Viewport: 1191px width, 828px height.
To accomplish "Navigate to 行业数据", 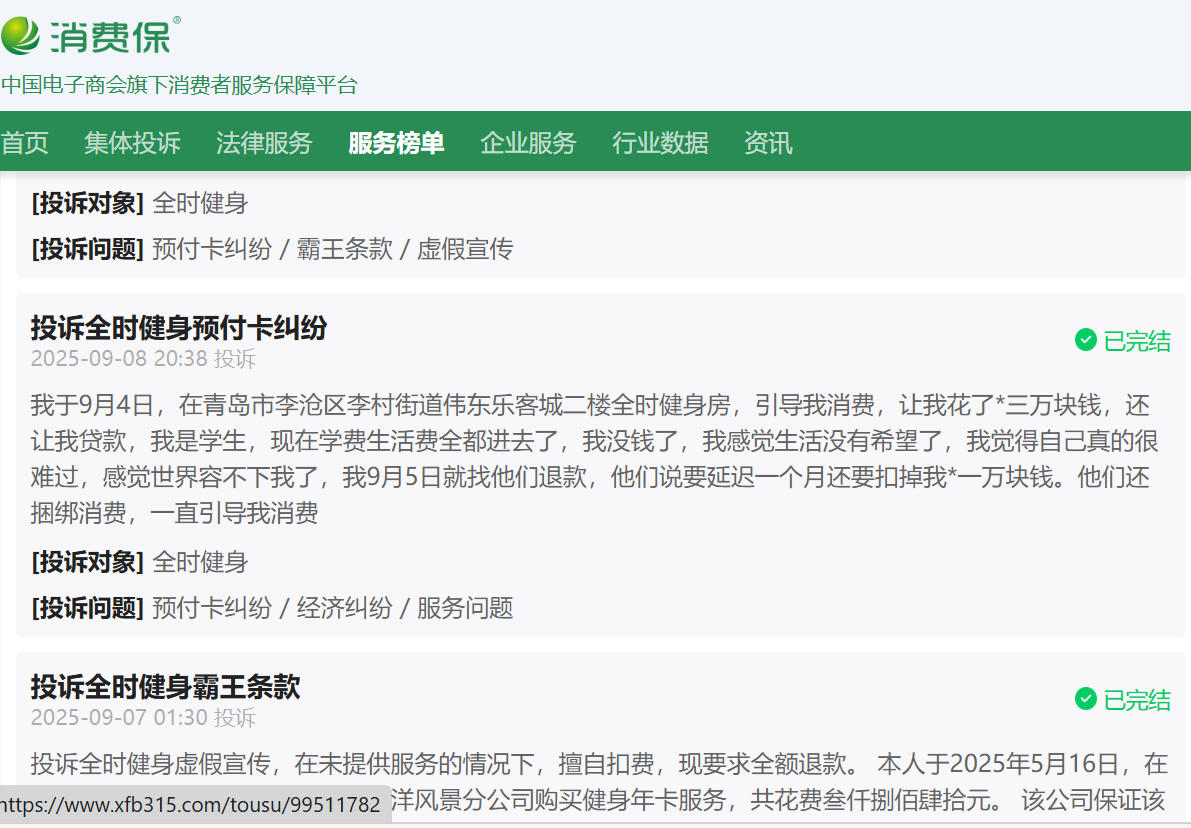I will [x=660, y=143].
